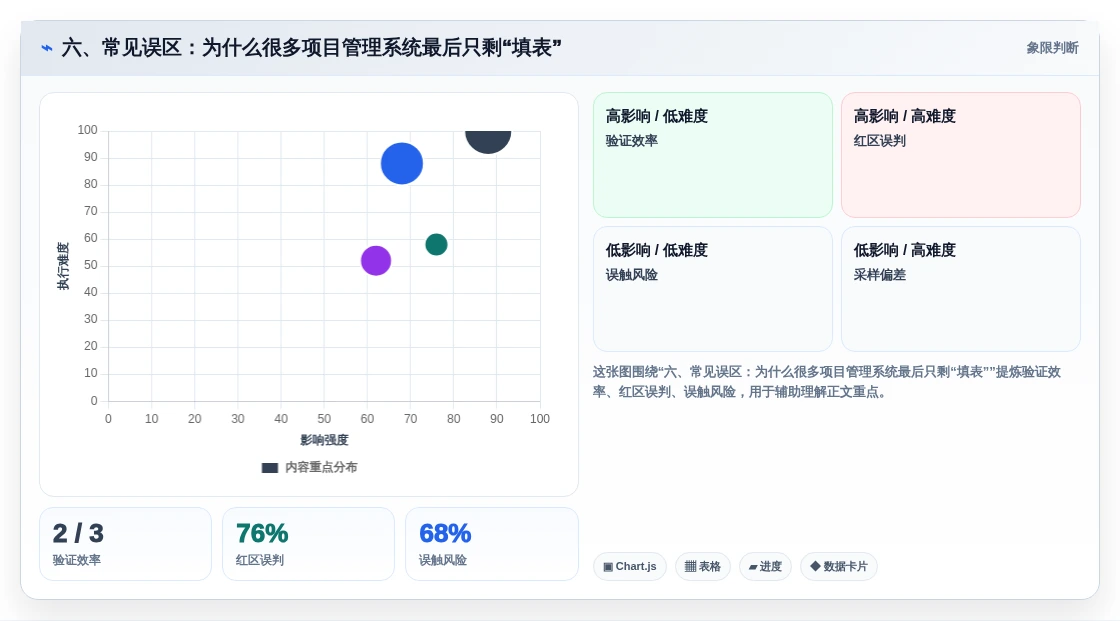Click the Chart.js tag
Screen dimensions: 1120x621
(630, 567)
